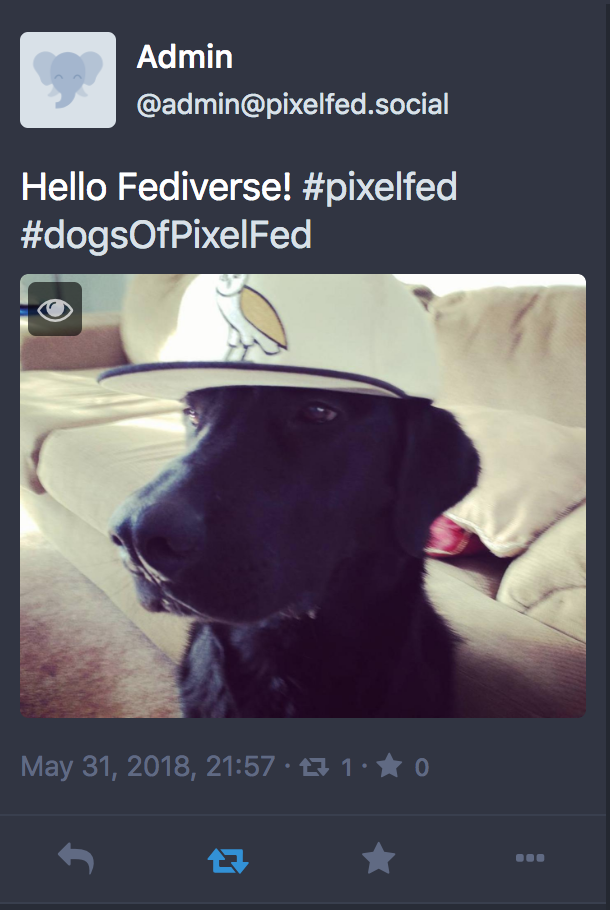The height and width of the screenshot is (910, 610).
Task: View boosts via the count 1
Action: pos(346,768)
